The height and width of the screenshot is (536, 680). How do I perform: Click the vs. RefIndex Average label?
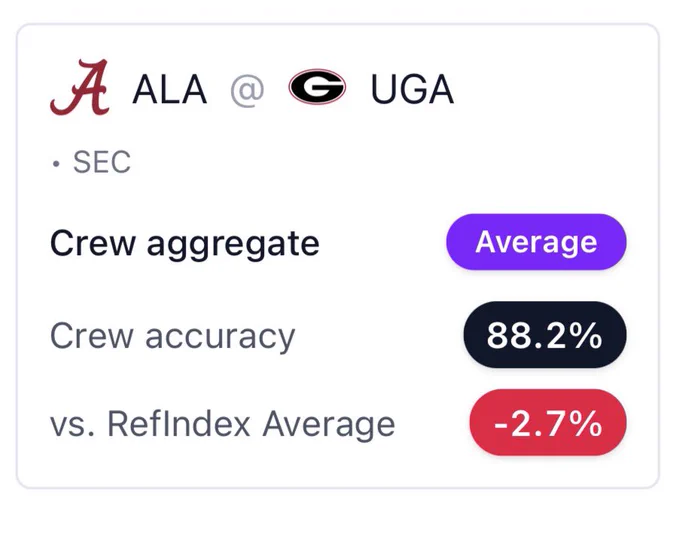pyautogui.click(x=222, y=424)
